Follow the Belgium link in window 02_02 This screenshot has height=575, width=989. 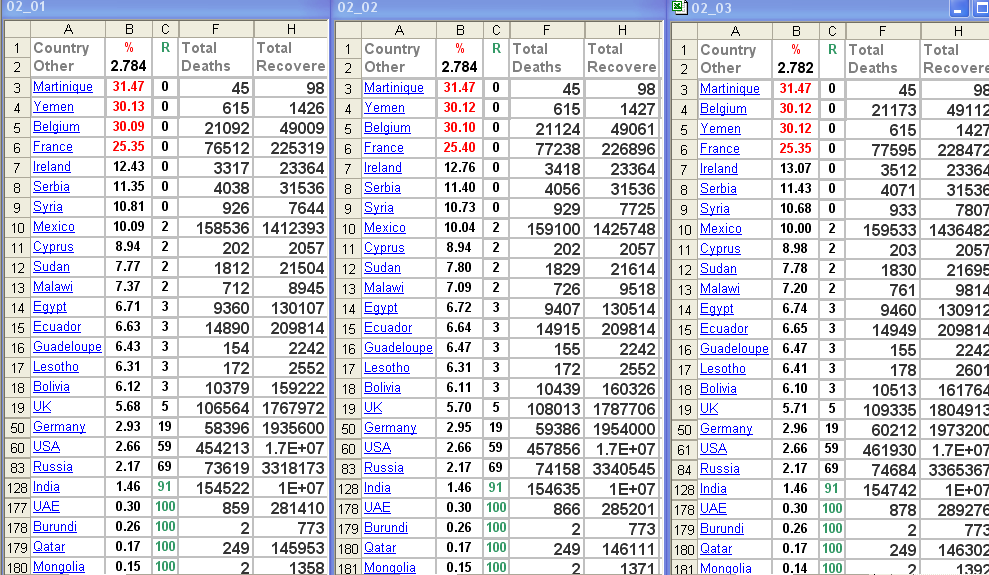(387, 128)
